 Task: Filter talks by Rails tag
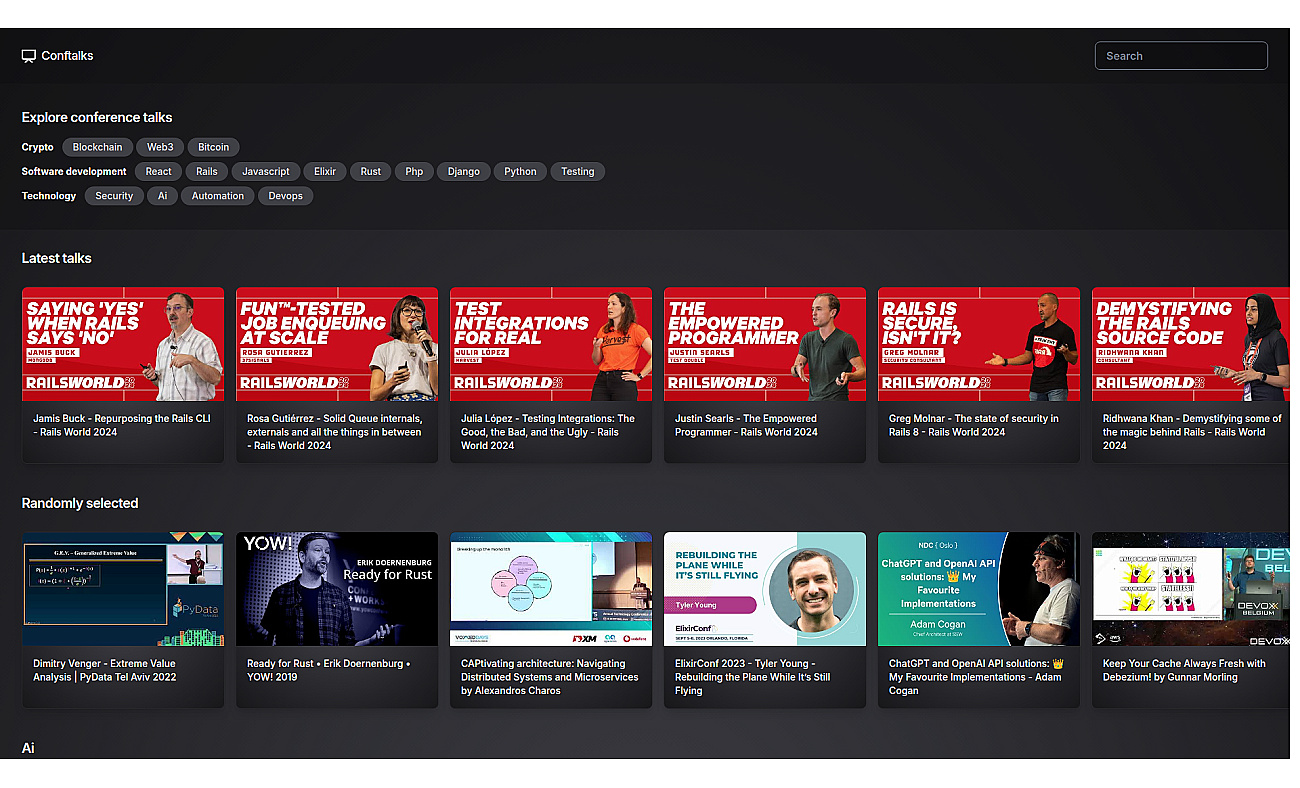207,172
